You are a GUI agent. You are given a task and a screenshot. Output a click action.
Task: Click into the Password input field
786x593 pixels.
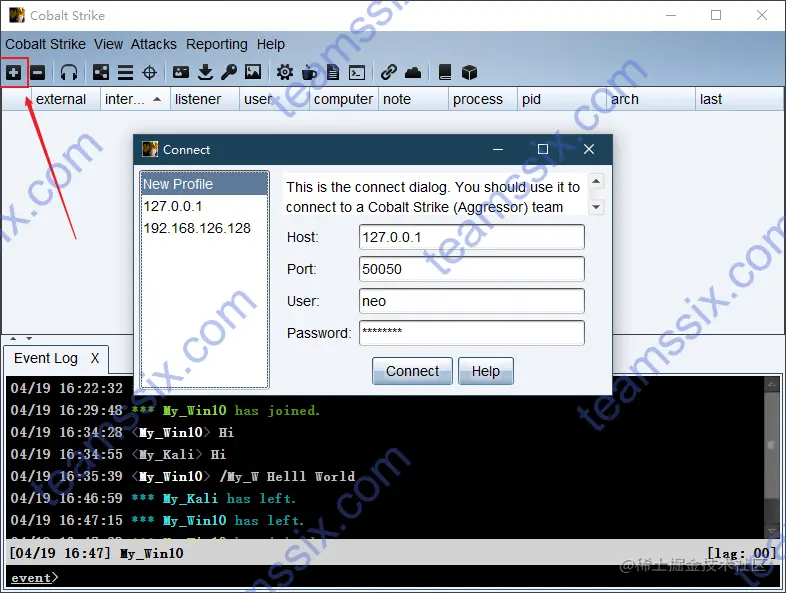coord(472,333)
